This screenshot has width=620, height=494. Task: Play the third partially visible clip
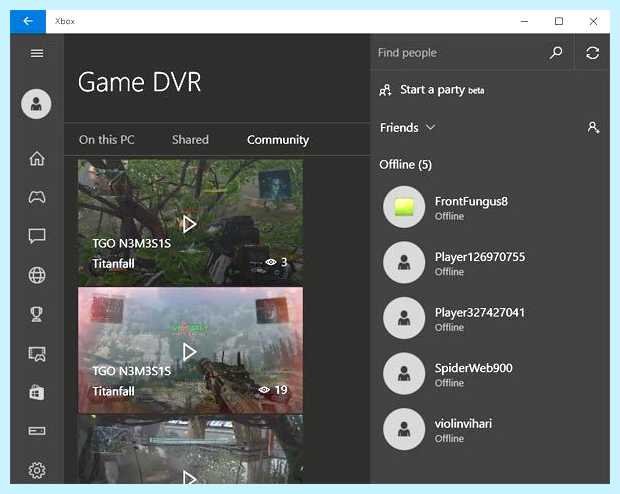pos(189,477)
